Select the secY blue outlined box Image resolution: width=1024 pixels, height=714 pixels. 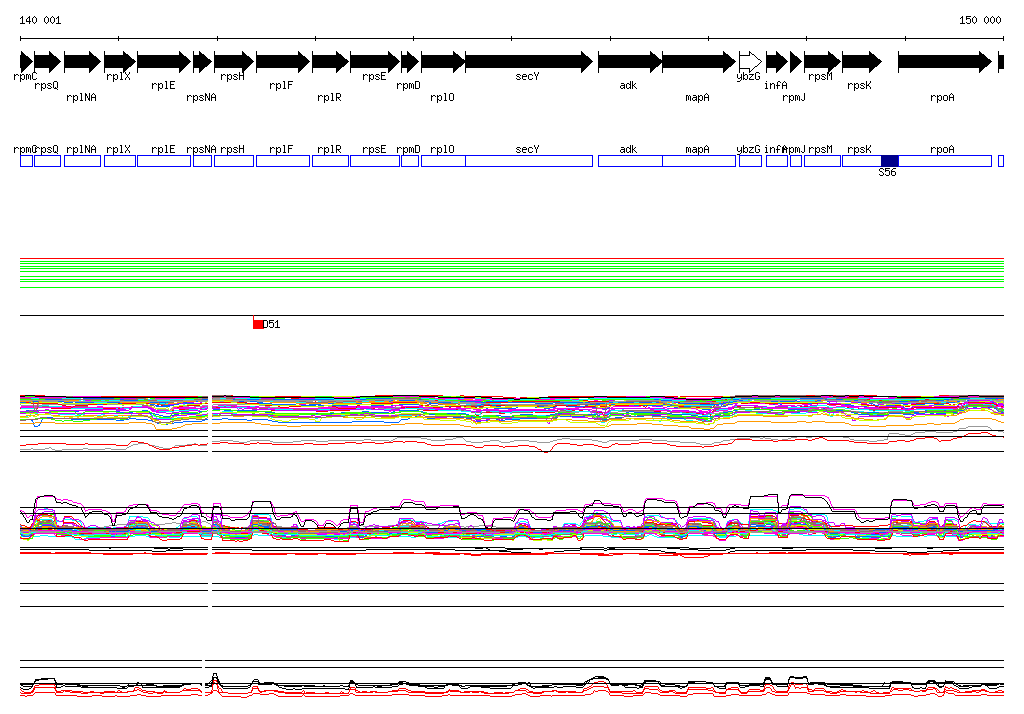coord(529,161)
